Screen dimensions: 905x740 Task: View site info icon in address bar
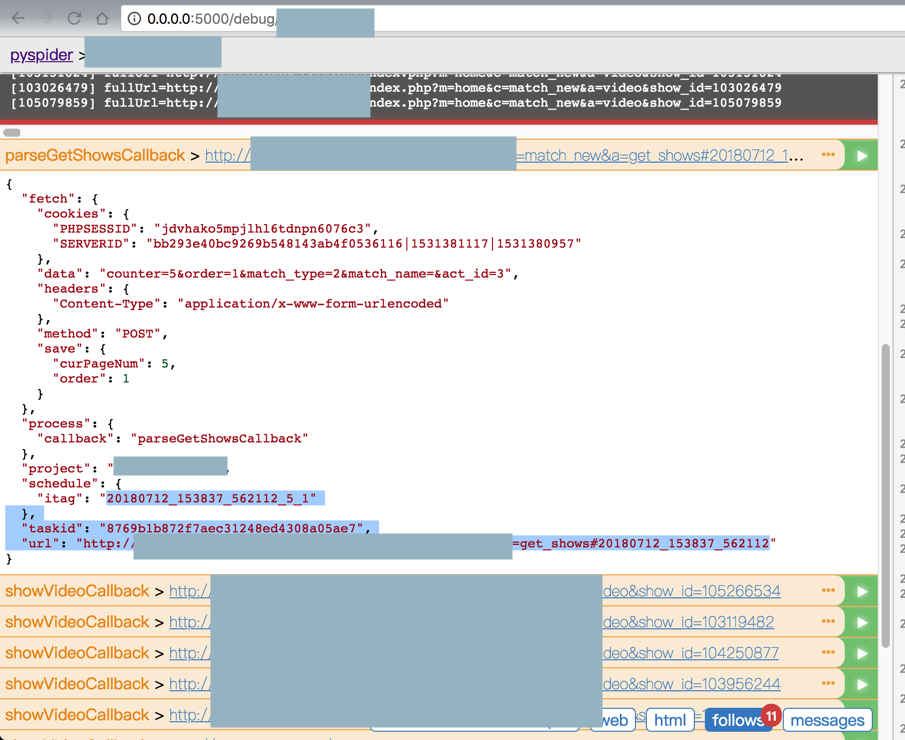pos(134,18)
